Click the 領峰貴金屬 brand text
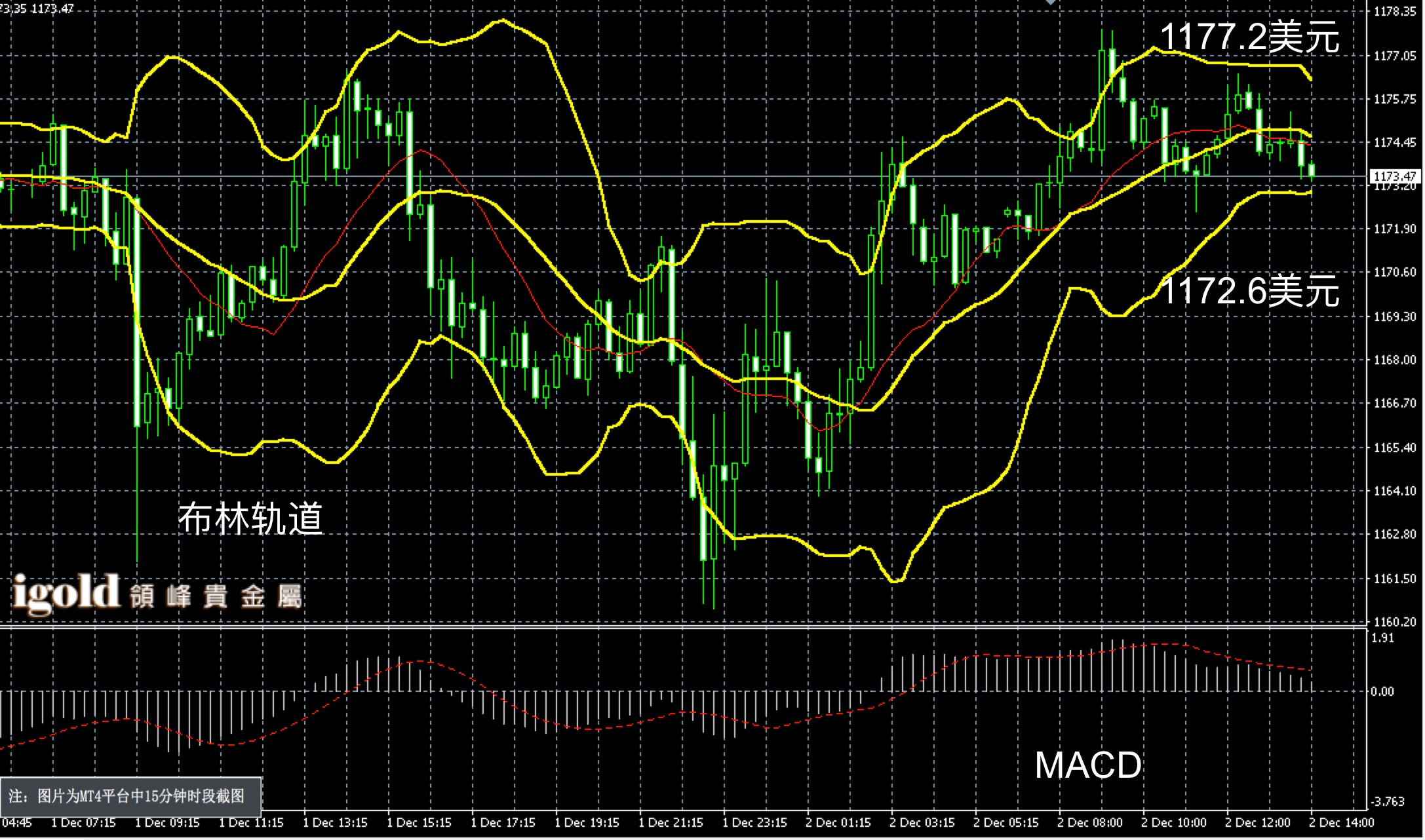Image resolution: width=1425 pixels, height=840 pixels. pyautogui.click(x=216, y=596)
